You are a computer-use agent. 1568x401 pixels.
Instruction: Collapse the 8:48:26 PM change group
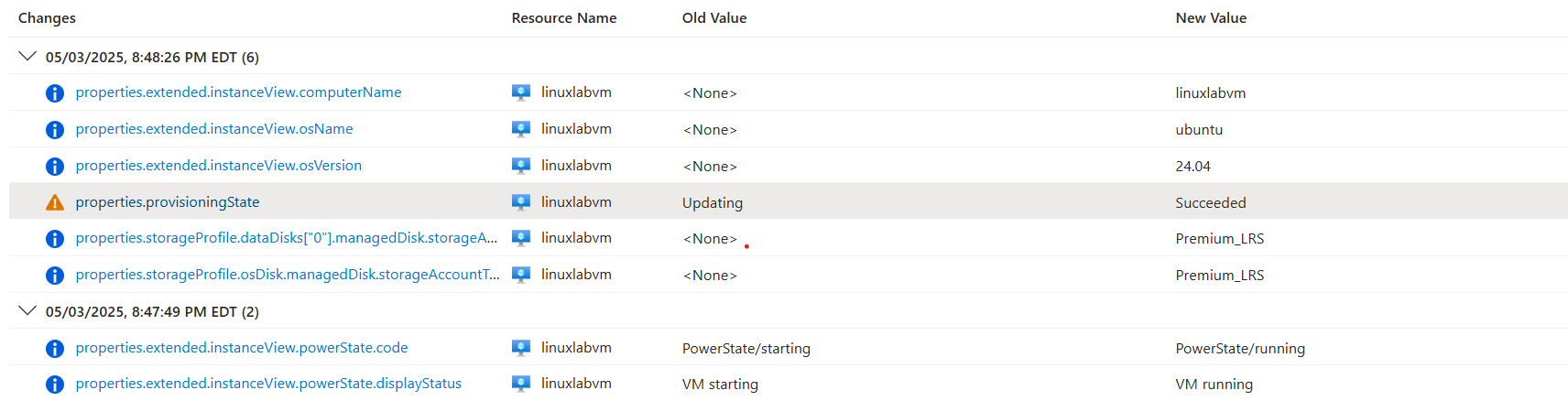click(27, 57)
